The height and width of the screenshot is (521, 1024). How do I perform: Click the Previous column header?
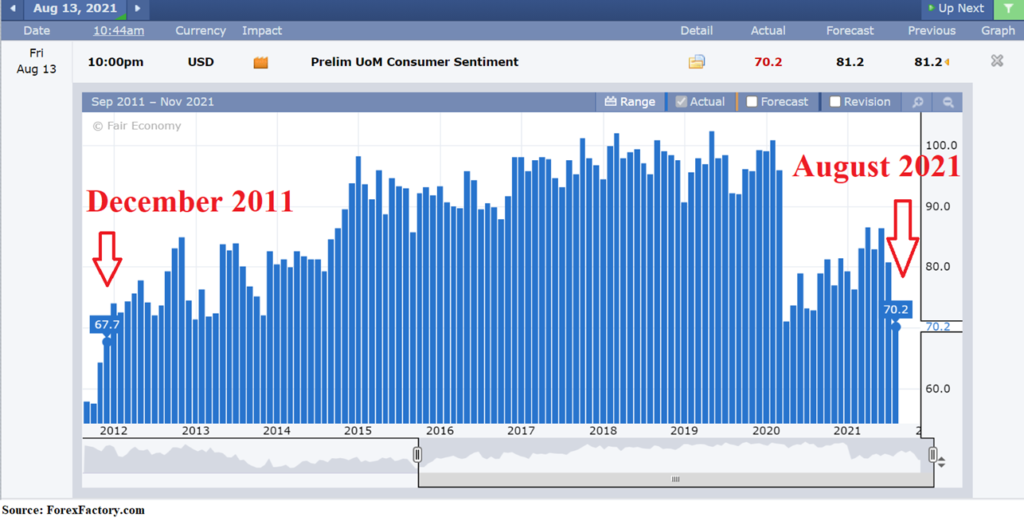click(x=932, y=31)
